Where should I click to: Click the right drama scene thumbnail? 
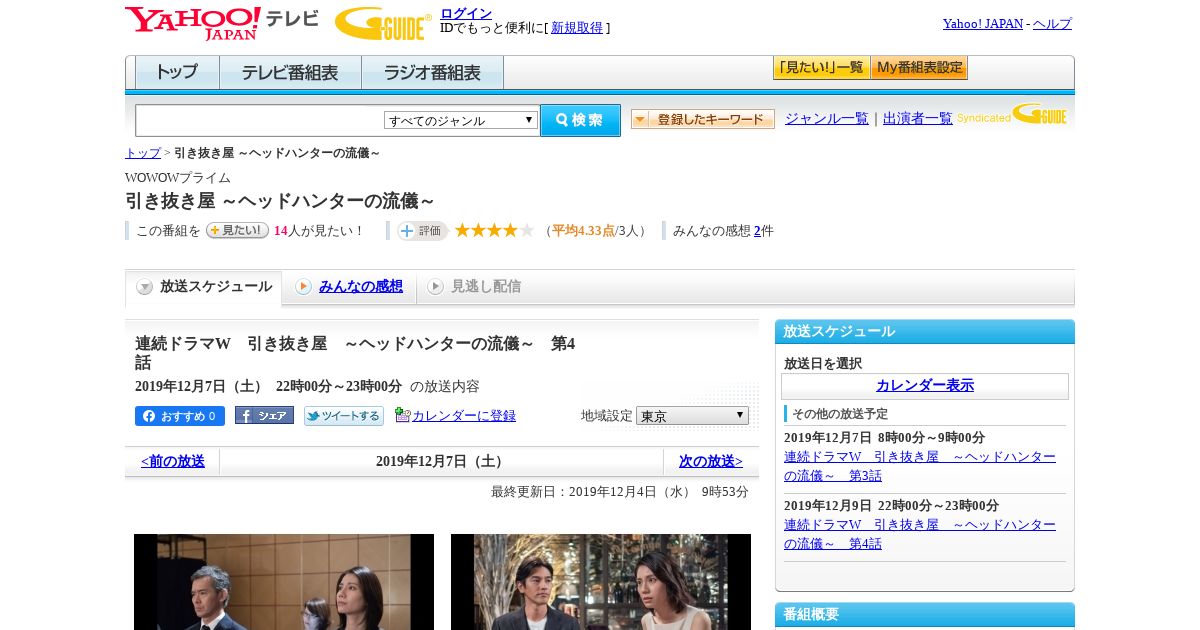coord(601,581)
